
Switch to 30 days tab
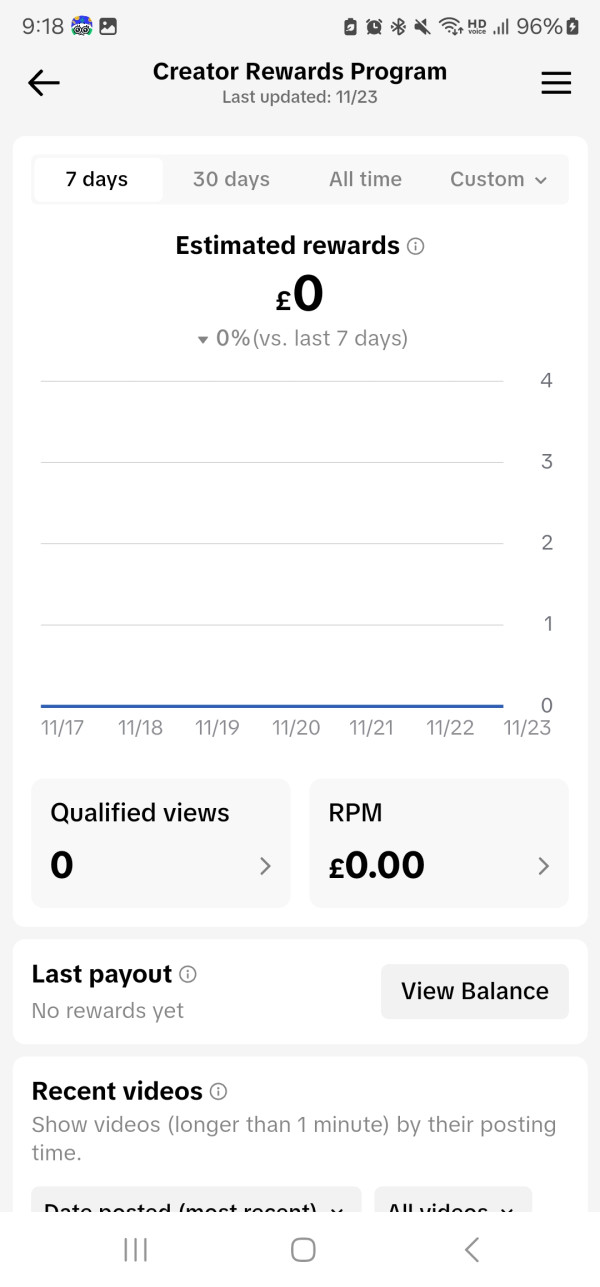click(x=231, y=180)
